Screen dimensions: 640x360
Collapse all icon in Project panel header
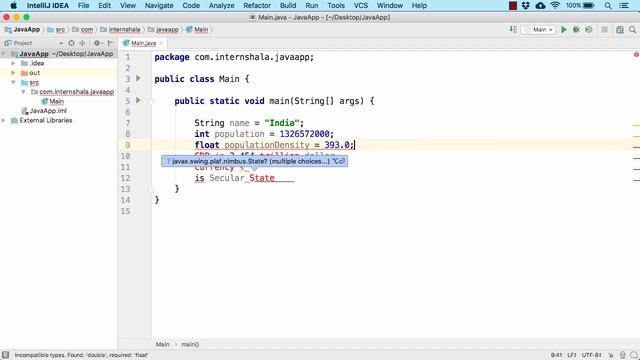click(x=82, y=43)
